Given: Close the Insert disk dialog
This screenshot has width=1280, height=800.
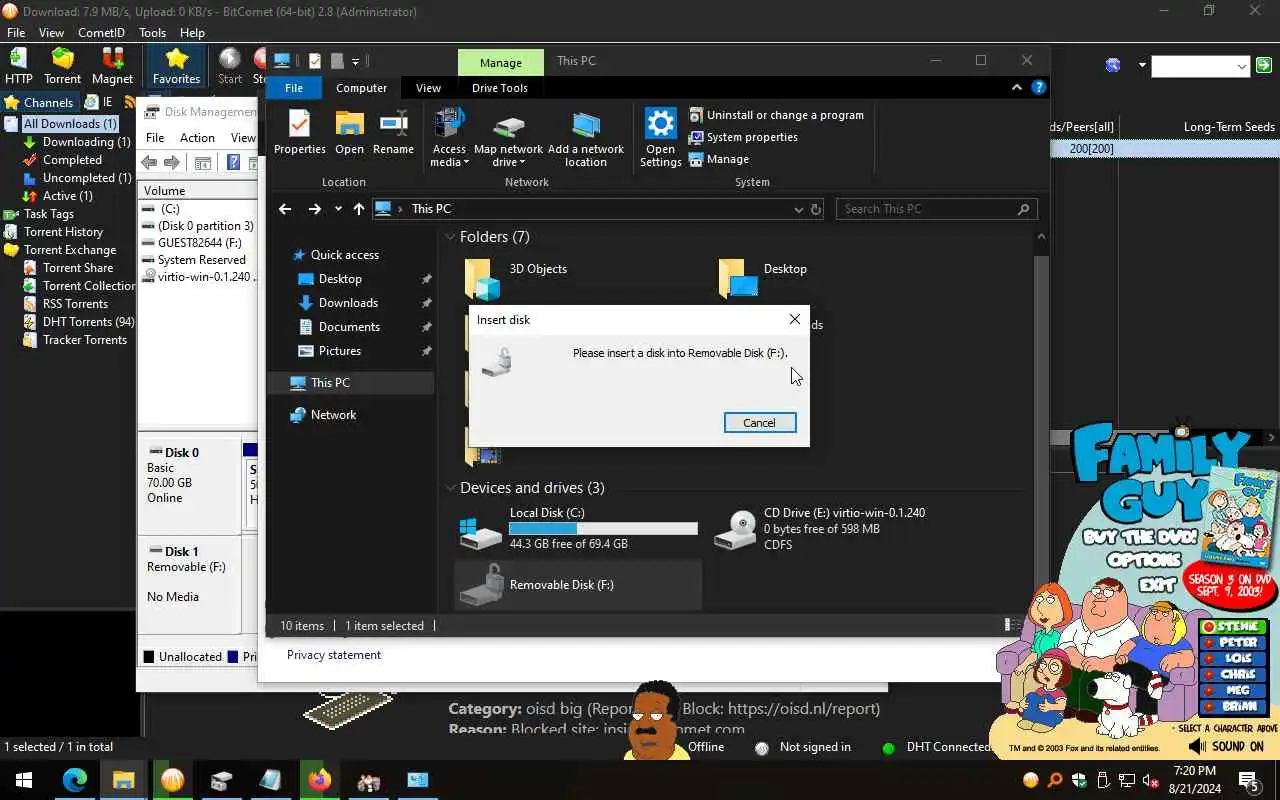Looking at the screenshot, I should 794,319.
